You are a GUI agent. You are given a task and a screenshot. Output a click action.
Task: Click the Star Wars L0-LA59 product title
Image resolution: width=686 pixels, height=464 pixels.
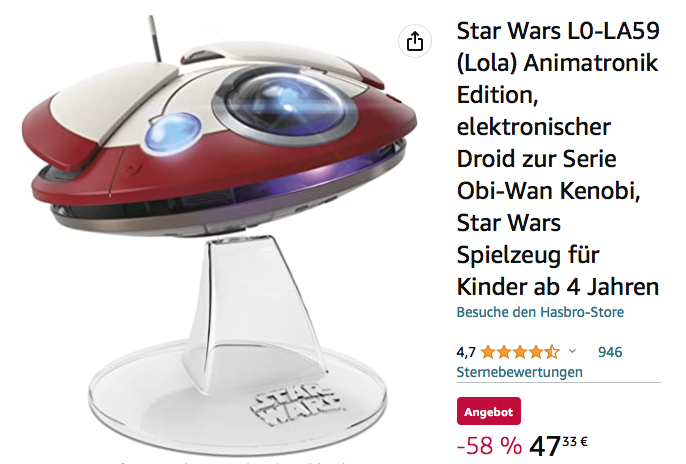[x=558, y=159]
